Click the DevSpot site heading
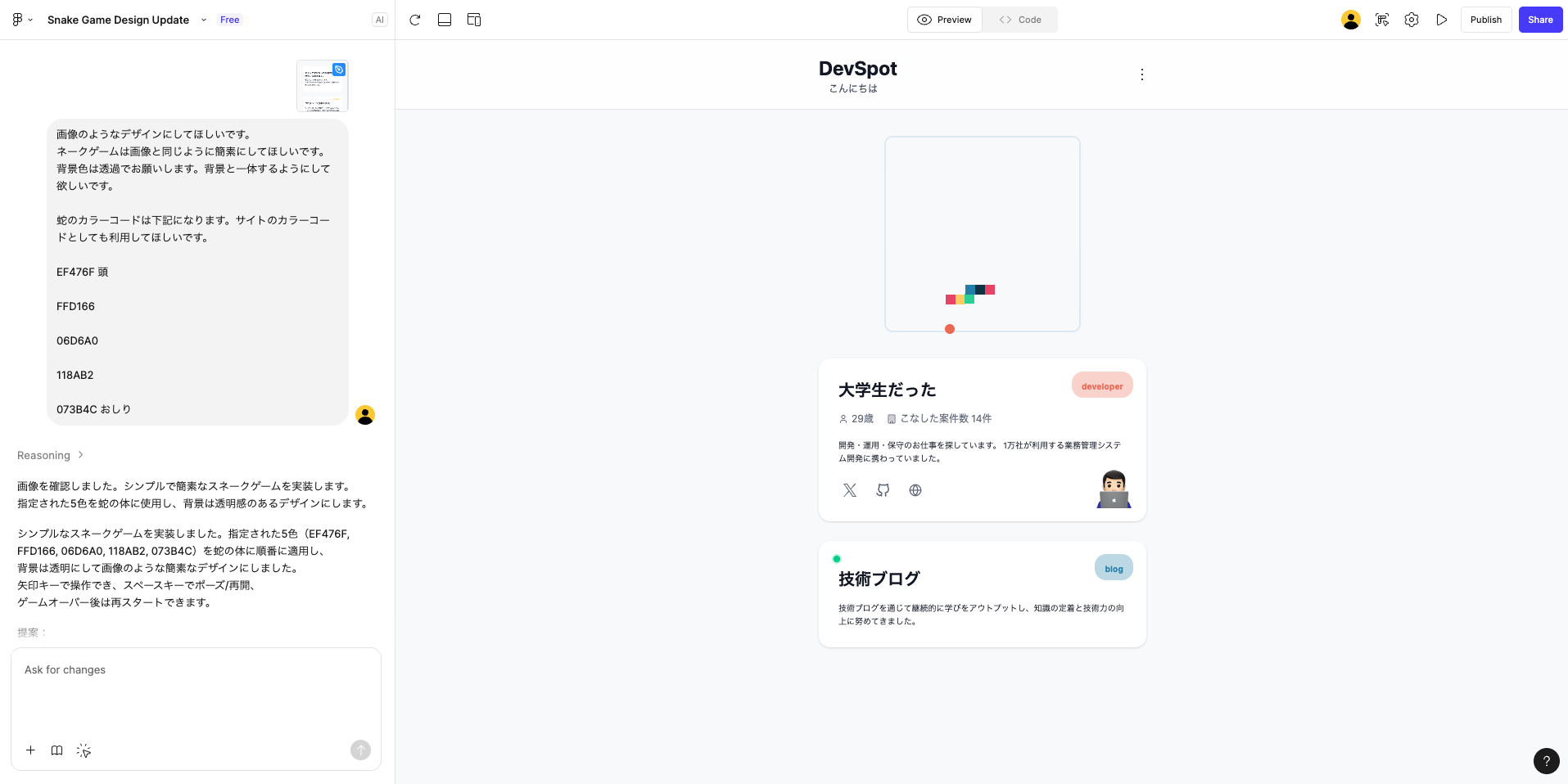This screenshot has width=1568, height=784. pyautogui.click(x=858, y=69)
